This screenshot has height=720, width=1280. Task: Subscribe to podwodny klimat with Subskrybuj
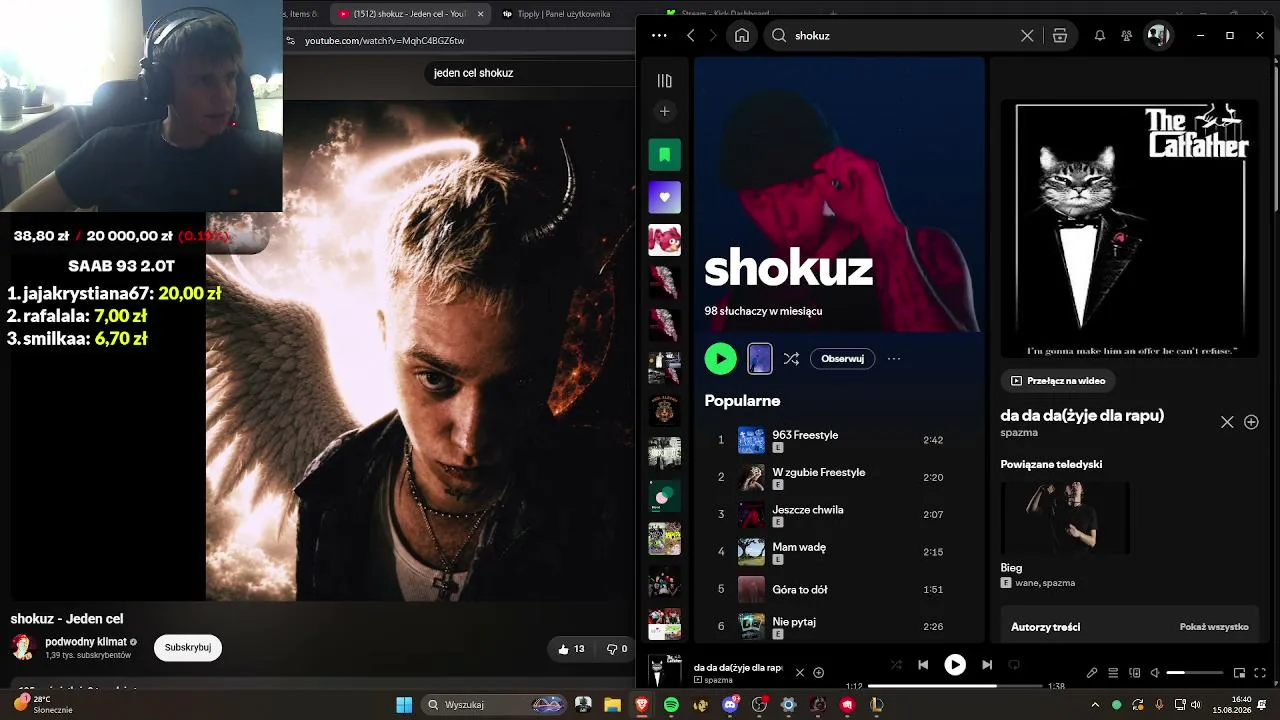pos(188,647)
